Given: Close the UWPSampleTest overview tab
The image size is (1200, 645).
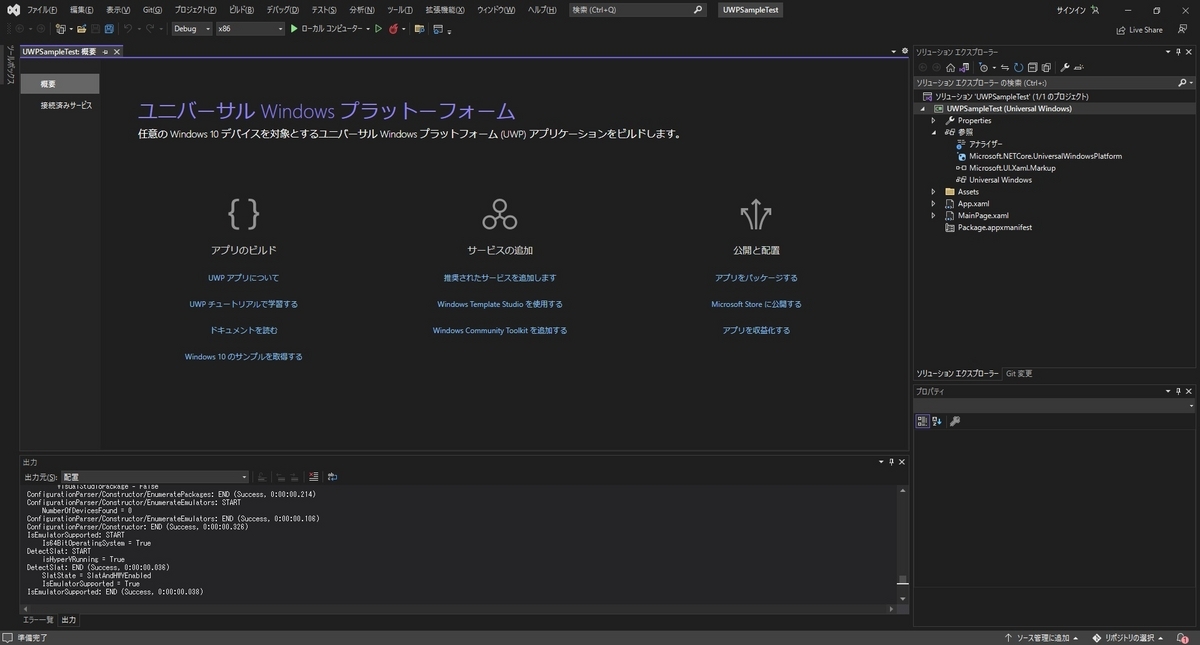Looking at the screenshot, I should pos(116,51).
